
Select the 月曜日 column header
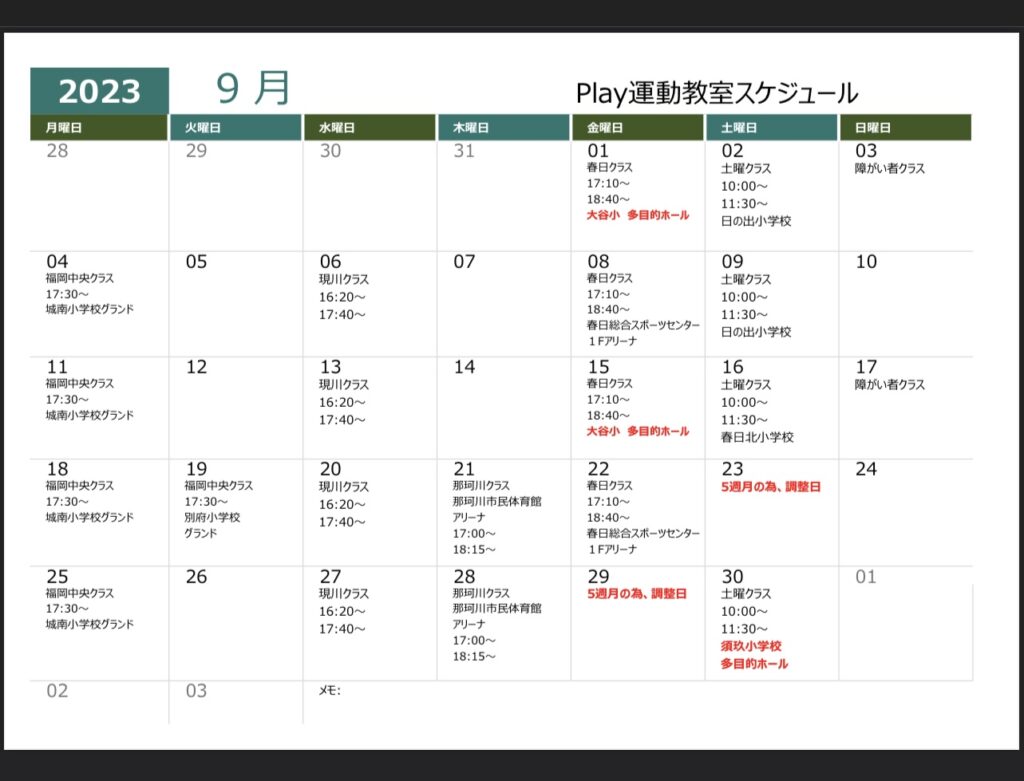[x=99, y=127]
